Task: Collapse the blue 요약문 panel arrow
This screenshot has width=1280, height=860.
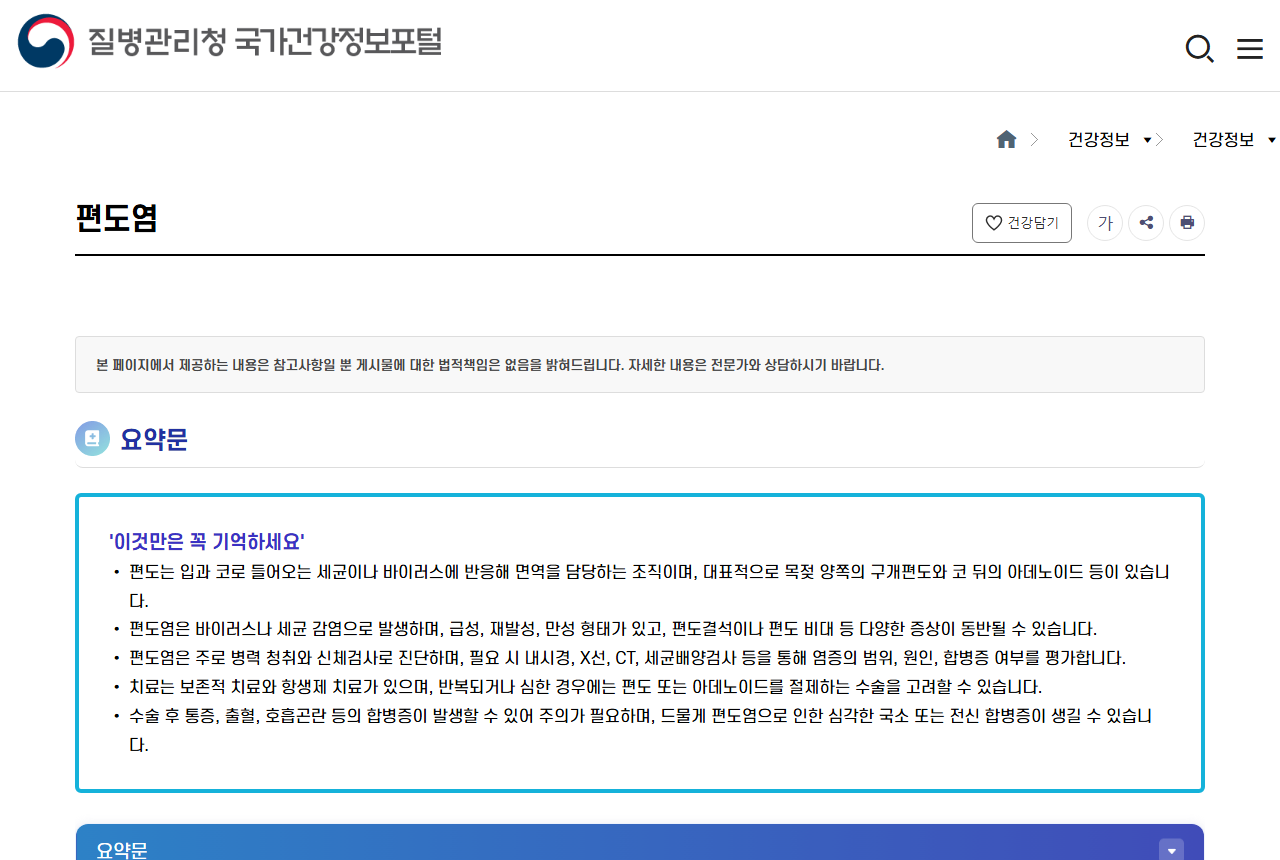Action: tap(1171, 850)
